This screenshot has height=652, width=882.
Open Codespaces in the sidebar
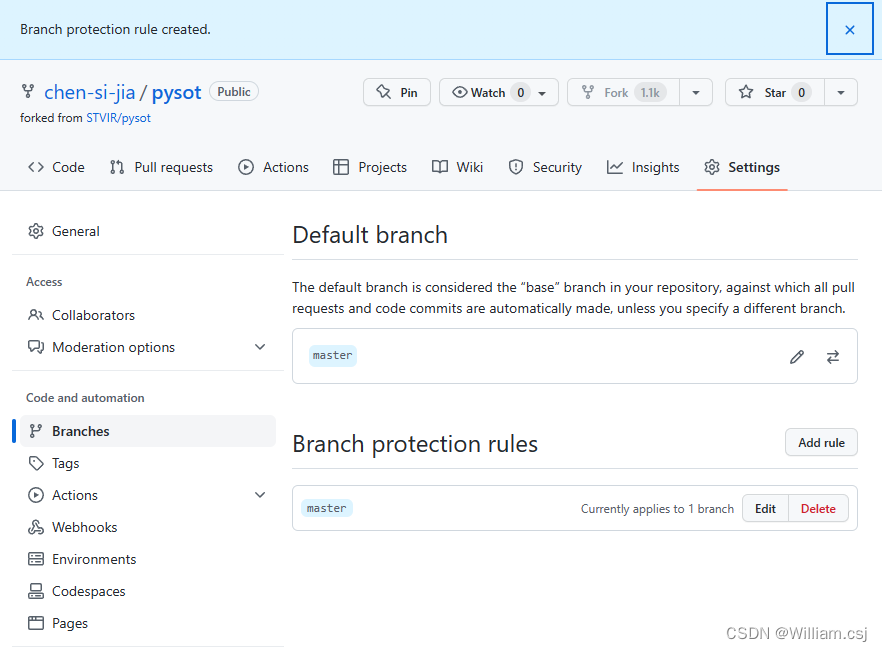pyautogui.click(x=148, y=591)
